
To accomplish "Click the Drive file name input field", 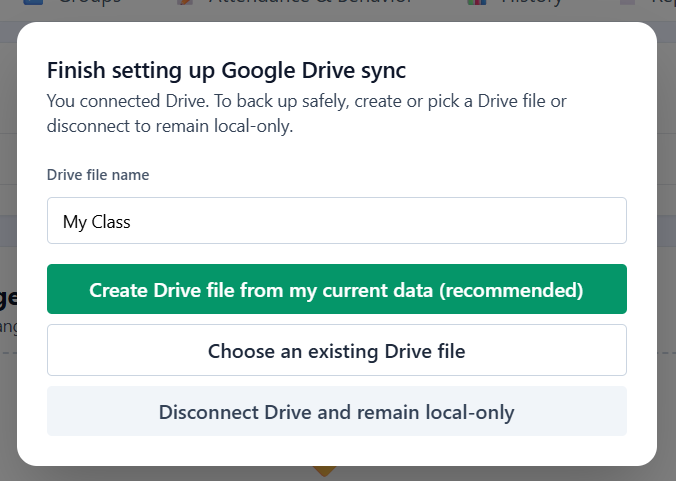I will [337, 221].
